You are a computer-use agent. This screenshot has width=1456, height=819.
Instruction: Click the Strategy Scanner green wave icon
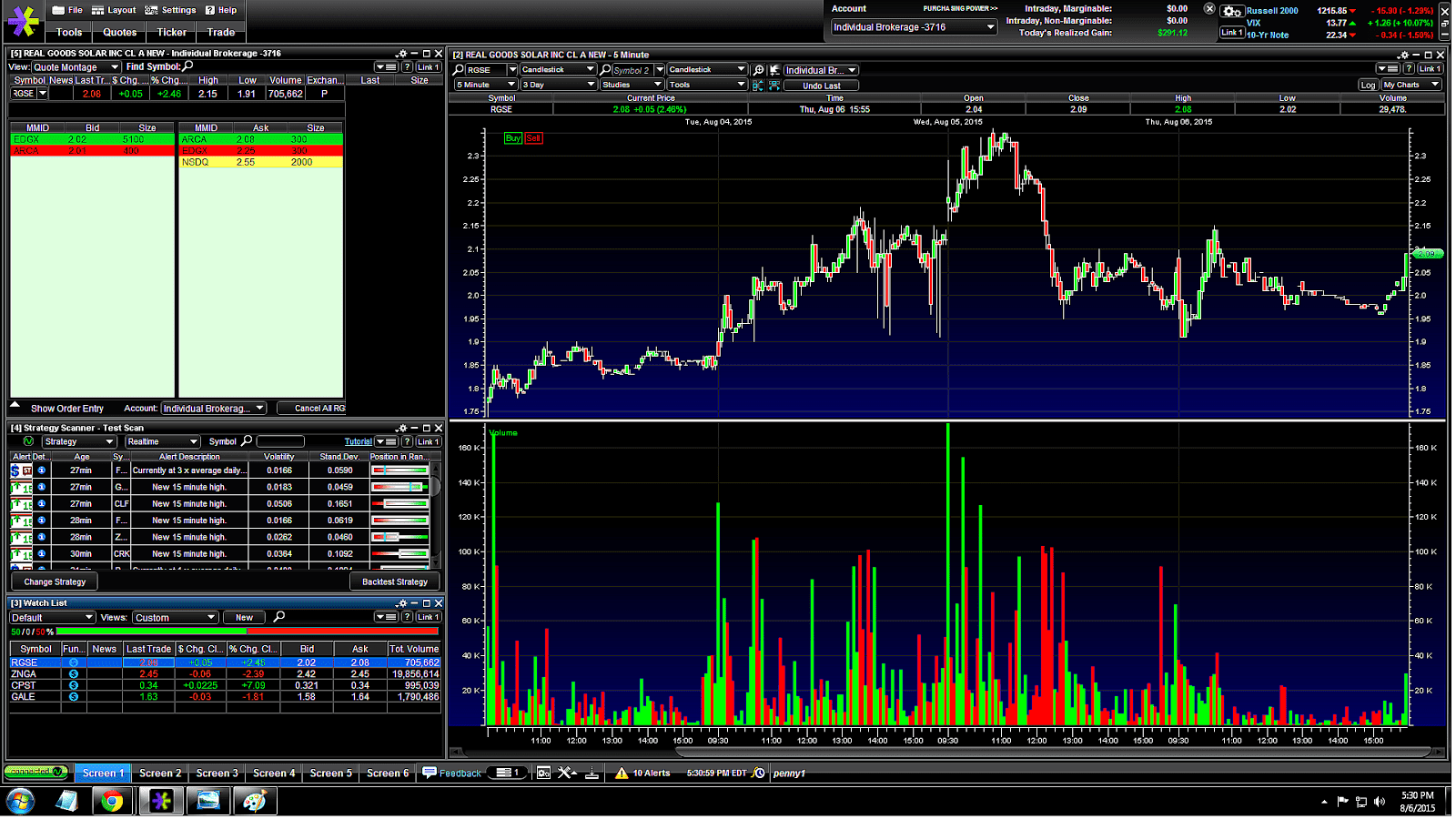(x=28, y=441)
